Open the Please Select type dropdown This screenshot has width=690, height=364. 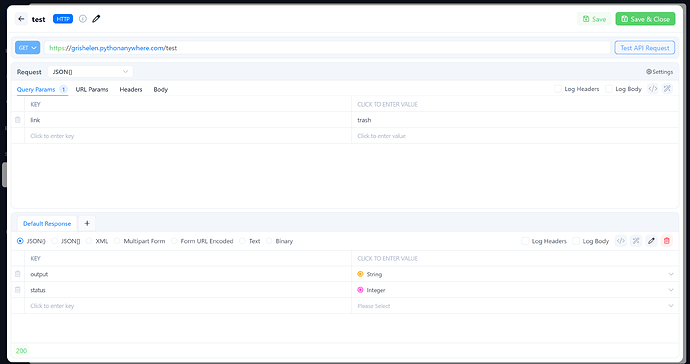coord(515,305)
